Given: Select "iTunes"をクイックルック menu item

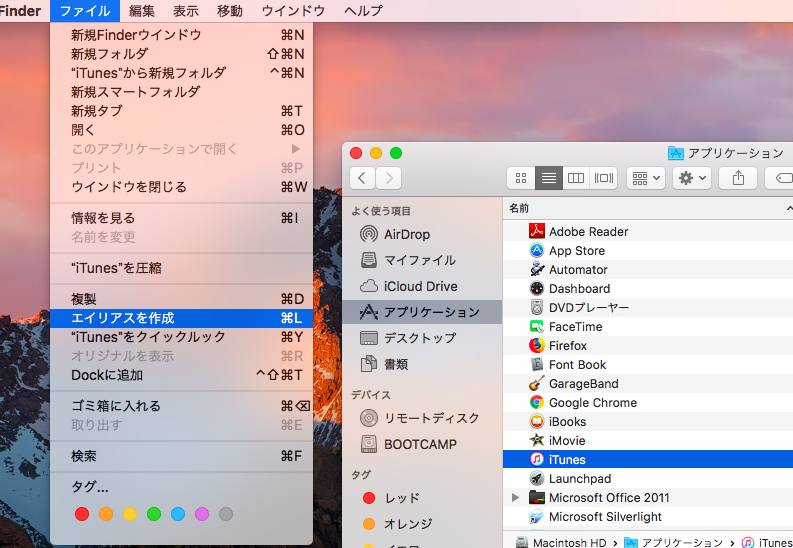Looking at the screenshot, I should pos(182,337).
